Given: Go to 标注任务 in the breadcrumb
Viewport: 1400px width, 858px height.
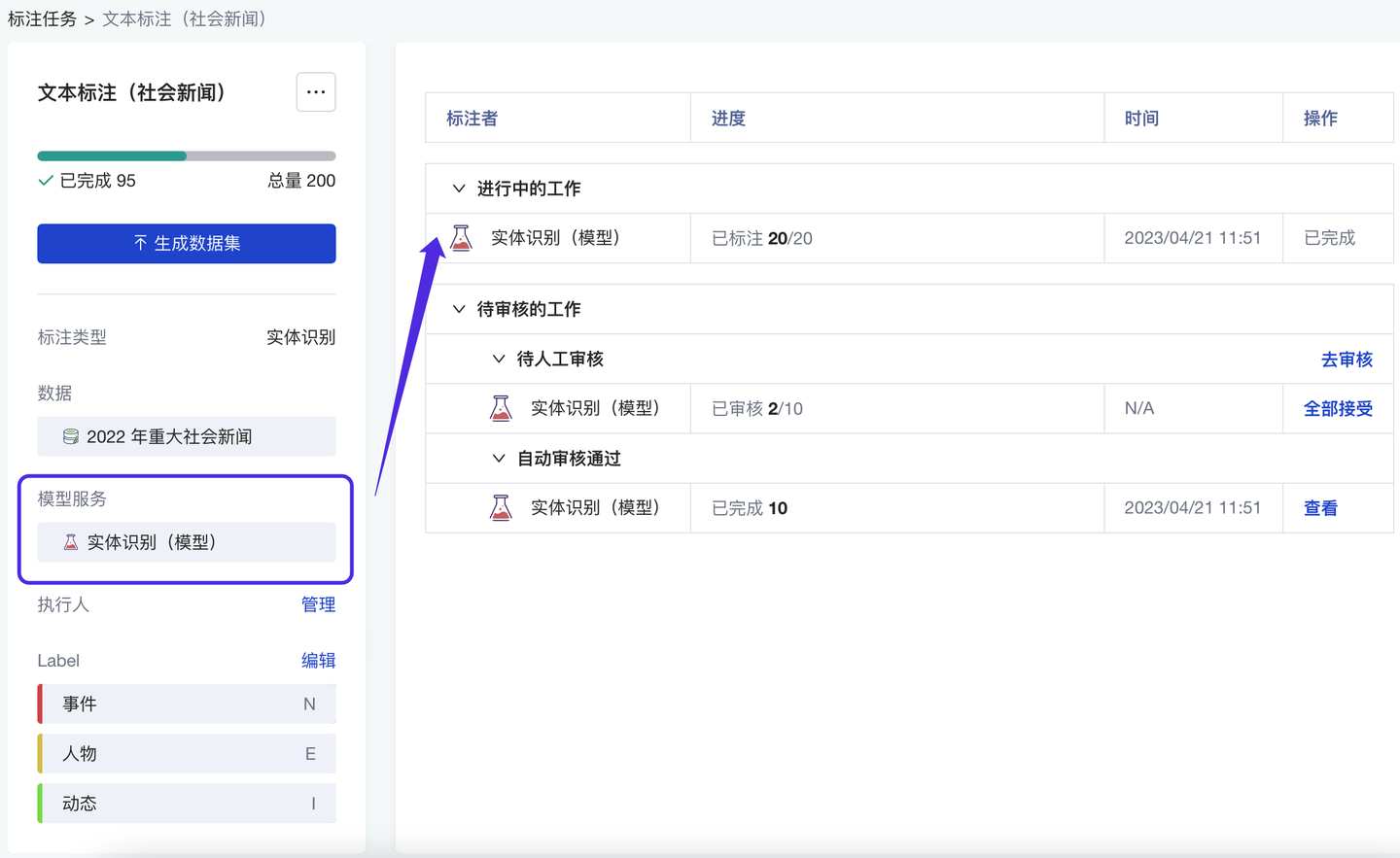Looking at the screenshot, I should pos(42,18).
